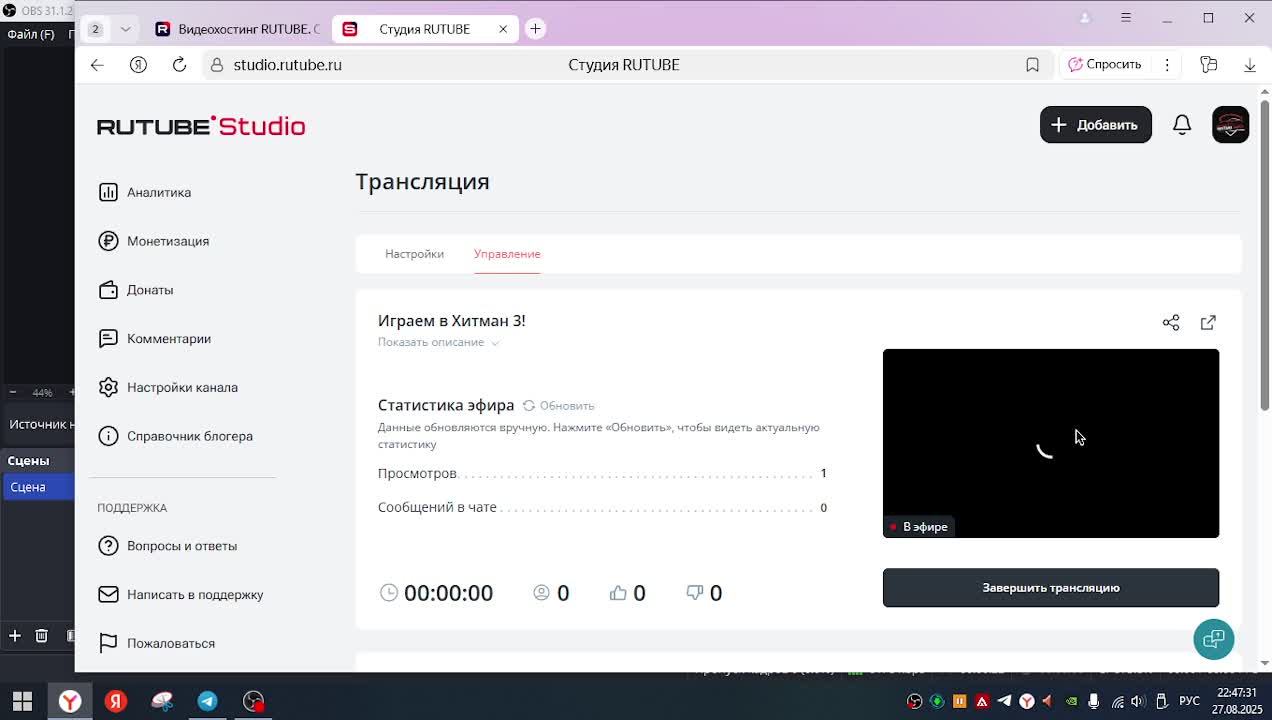Click Пожаловаться in the sidebar

pos(157,643)
